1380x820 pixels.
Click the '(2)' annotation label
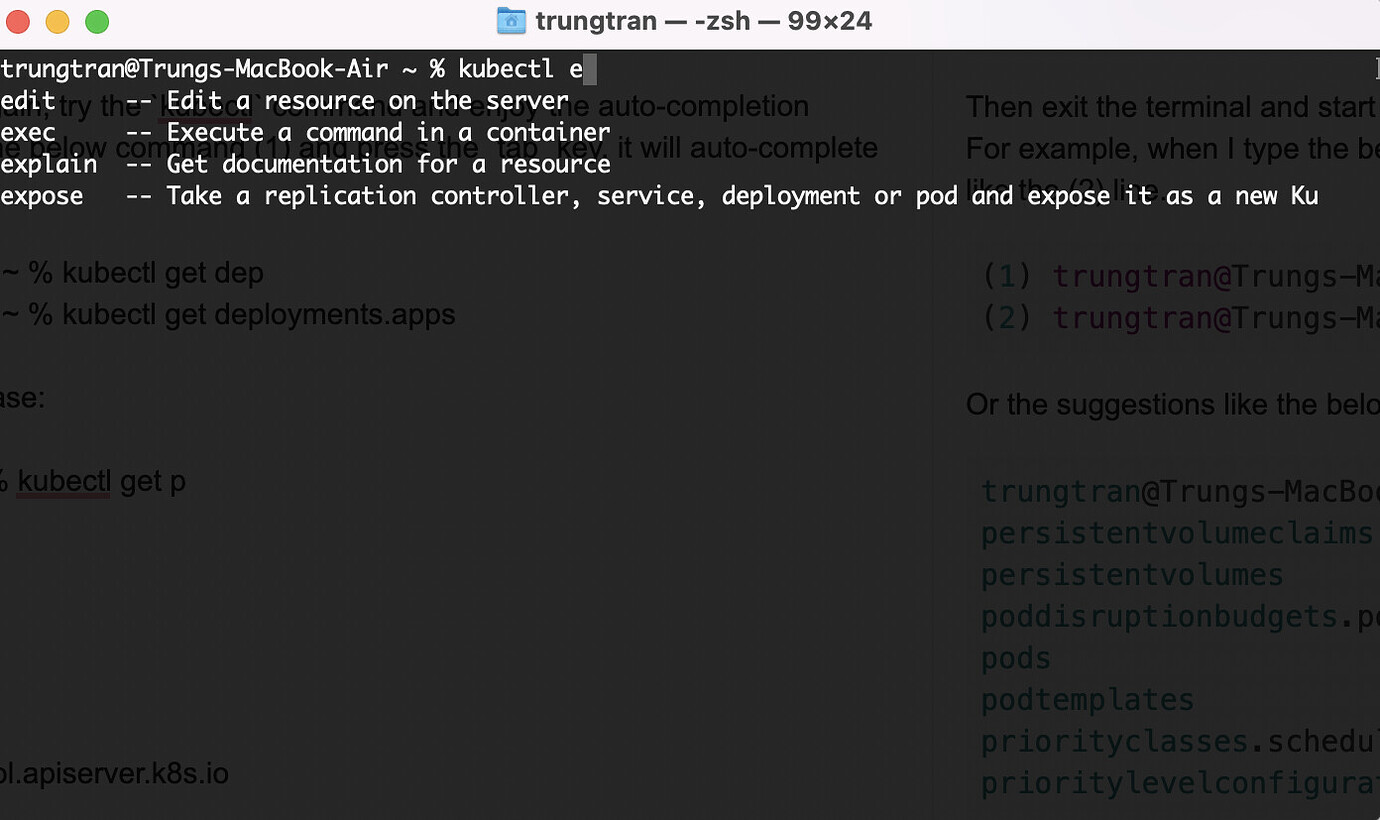(1005, 317)
